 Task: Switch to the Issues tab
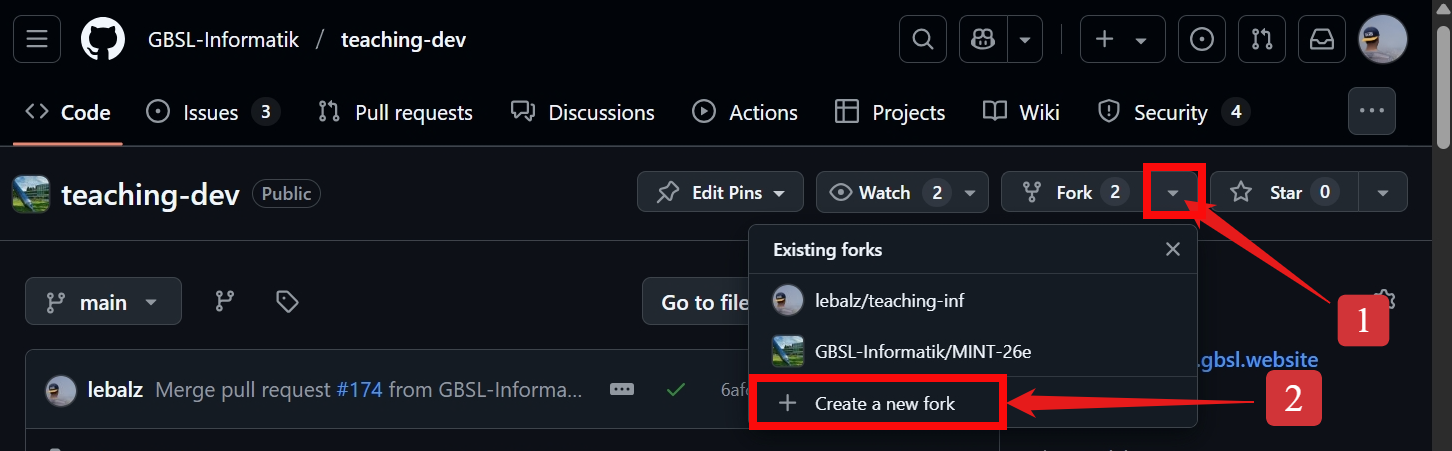coord(212,112)
